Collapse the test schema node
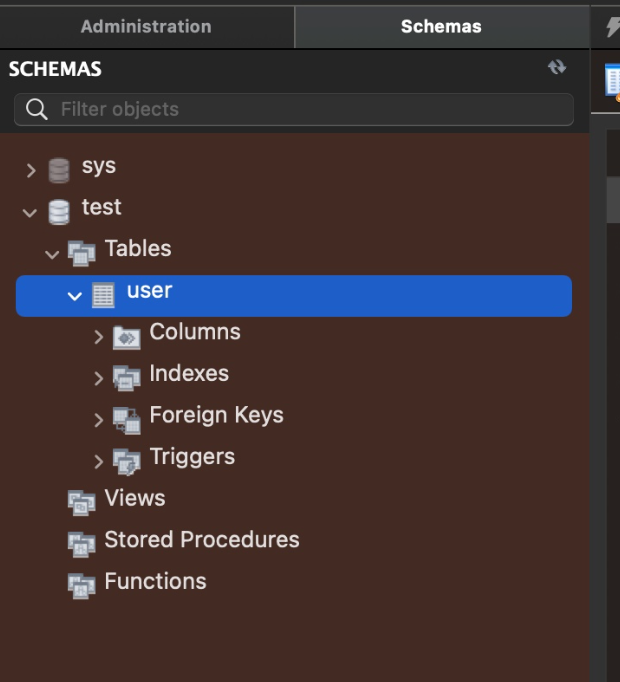The height and width of the screenshot is (682, 620). (x=30, y=212)
